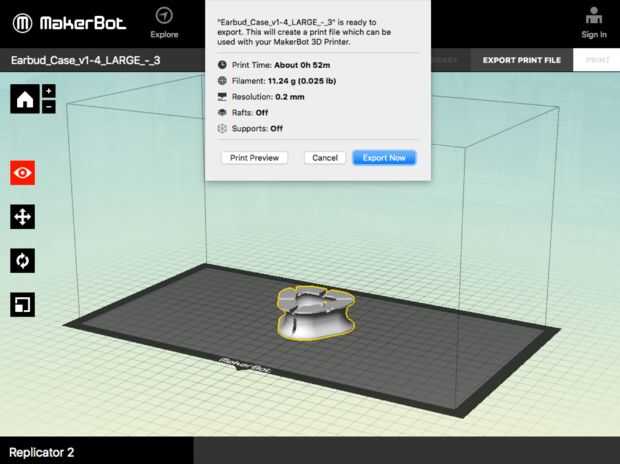
Task: Toggle the eye view tool
Action: point(23,173)
